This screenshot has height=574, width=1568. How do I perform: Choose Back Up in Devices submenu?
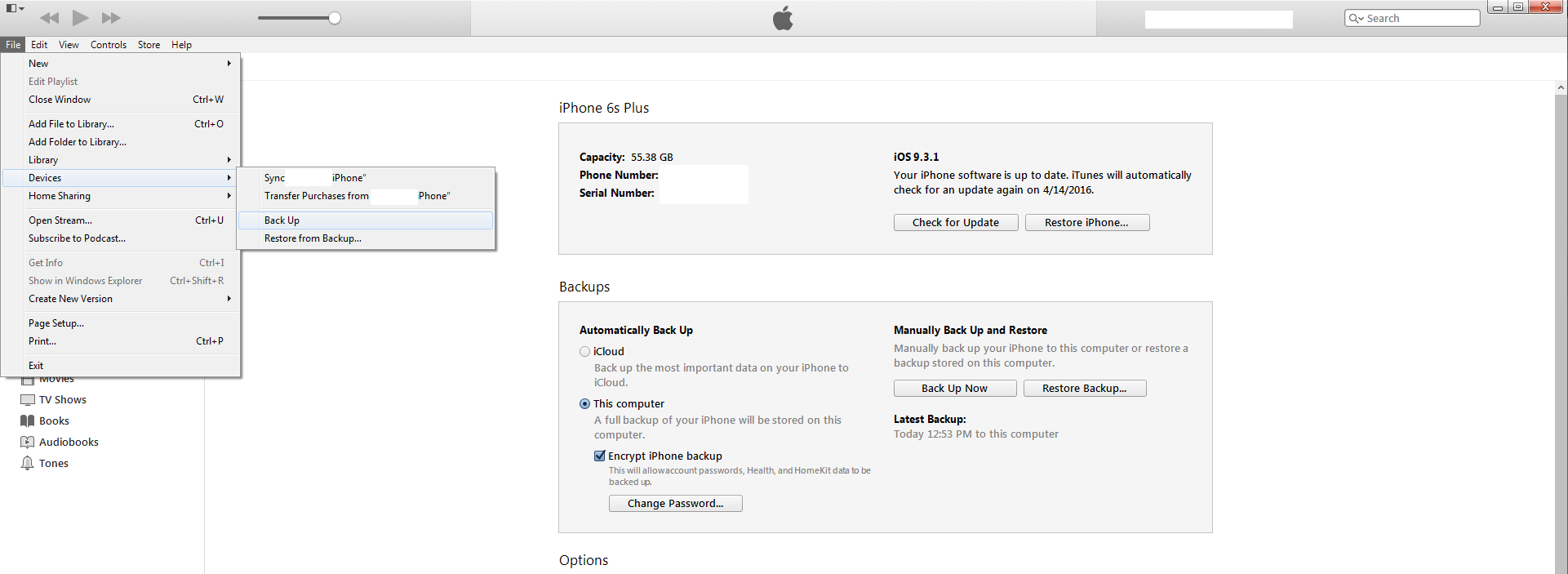coord(366,220)
